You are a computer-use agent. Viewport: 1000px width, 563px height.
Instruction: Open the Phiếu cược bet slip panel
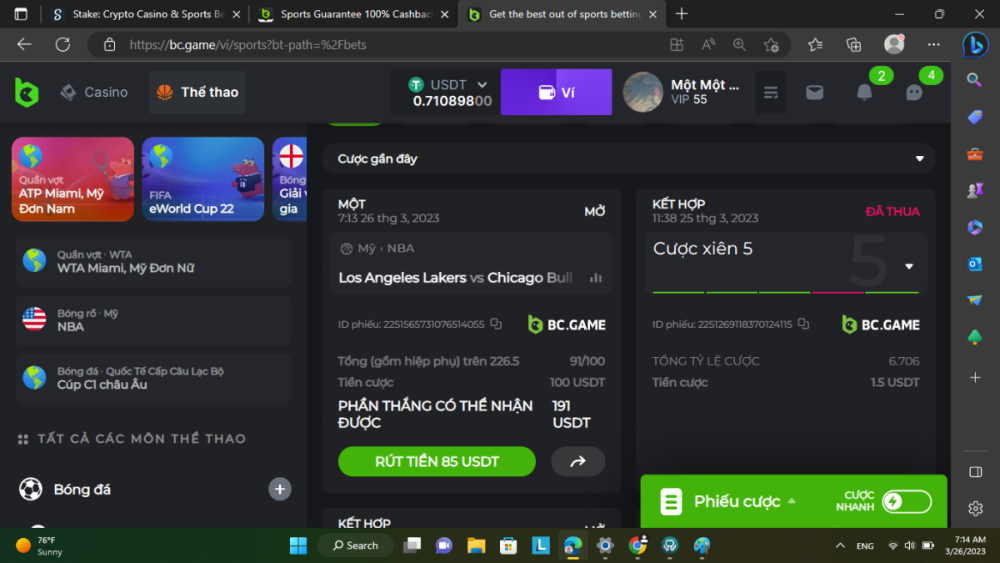pyautogui.click(x=736, y=501)
